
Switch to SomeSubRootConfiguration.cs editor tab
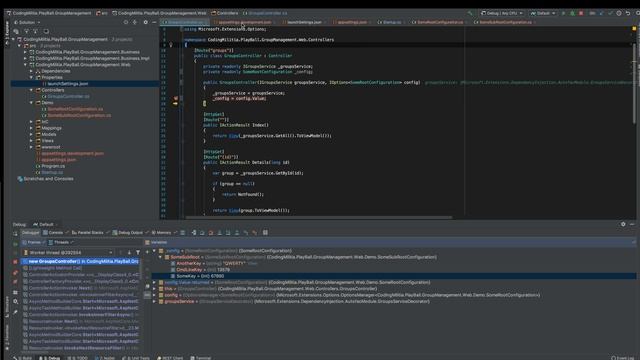[505, 22]
